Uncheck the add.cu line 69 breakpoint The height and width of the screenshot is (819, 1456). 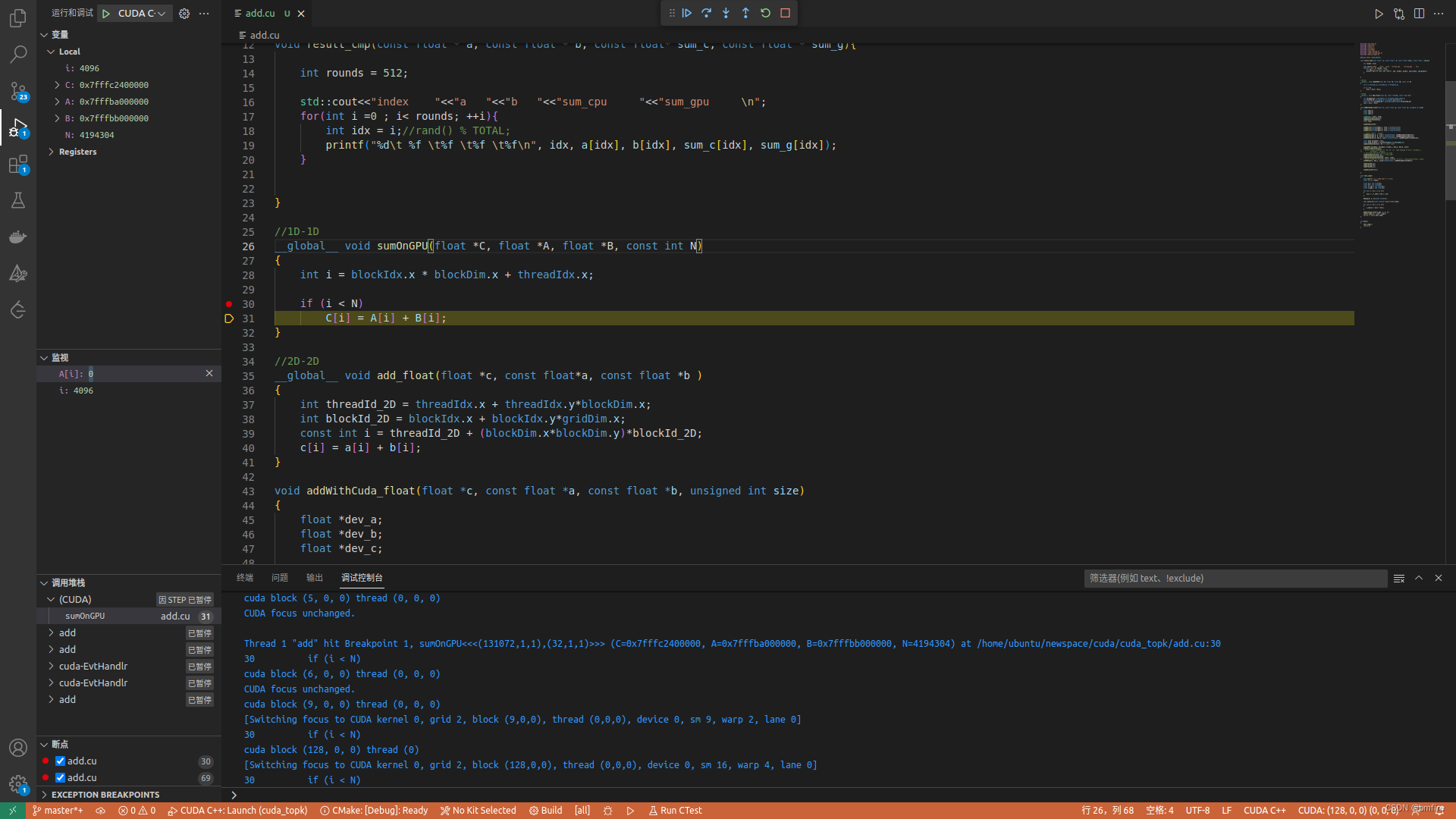click(60, 778)
